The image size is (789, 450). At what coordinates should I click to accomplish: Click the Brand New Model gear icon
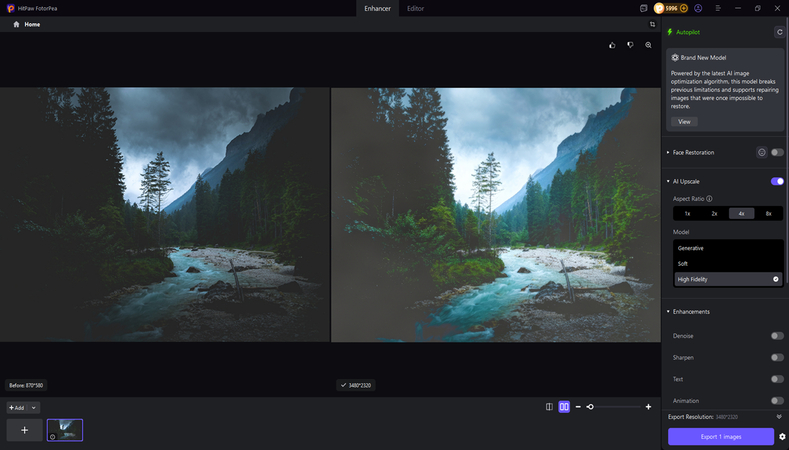675,58
